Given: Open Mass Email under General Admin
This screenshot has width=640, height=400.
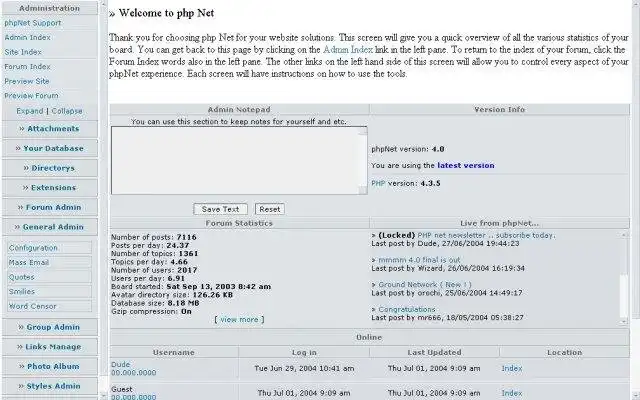Looking at the screenshot, I should (49, 262).
